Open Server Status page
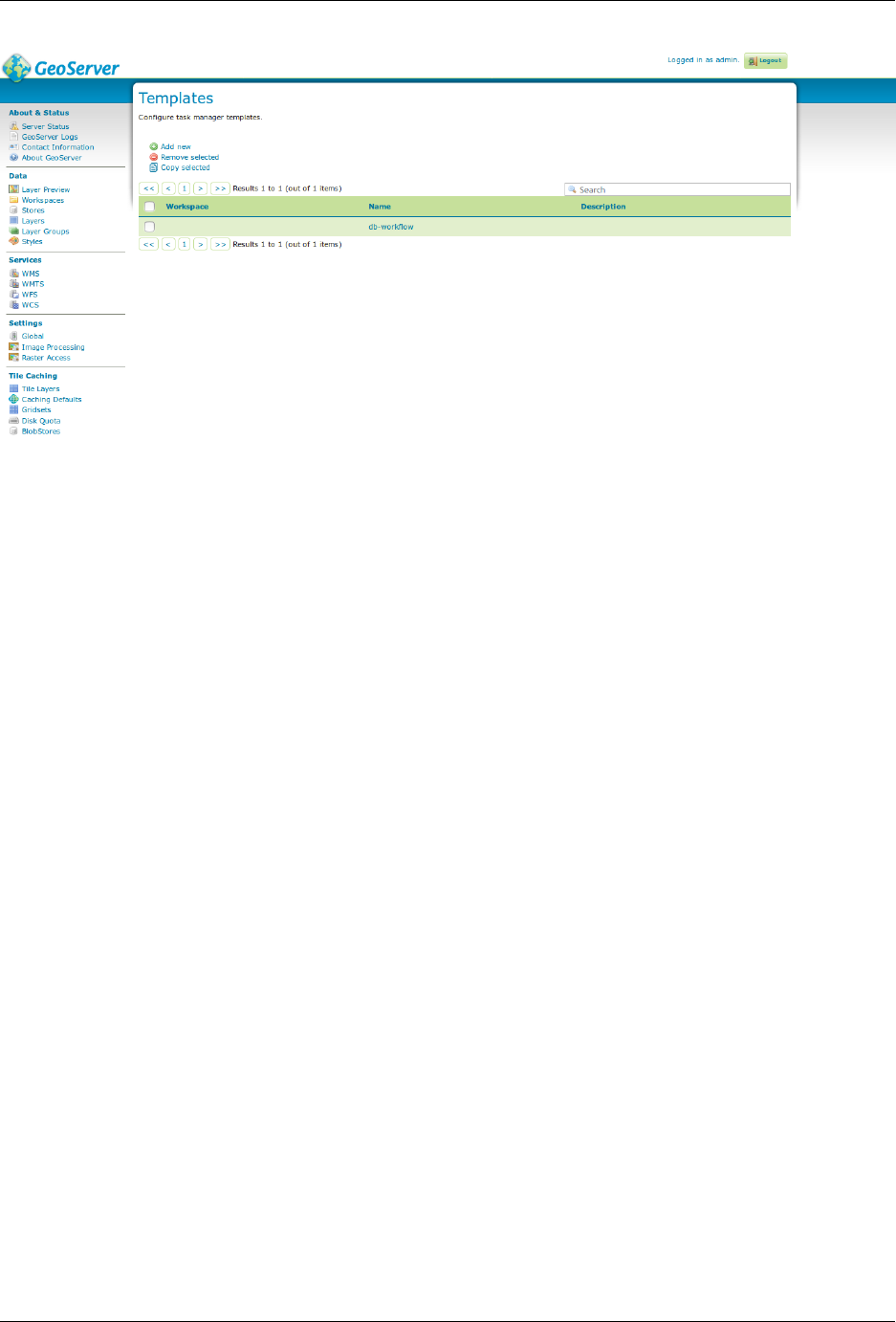Viewport: 896px width, 1322px height. pos(45,126)
